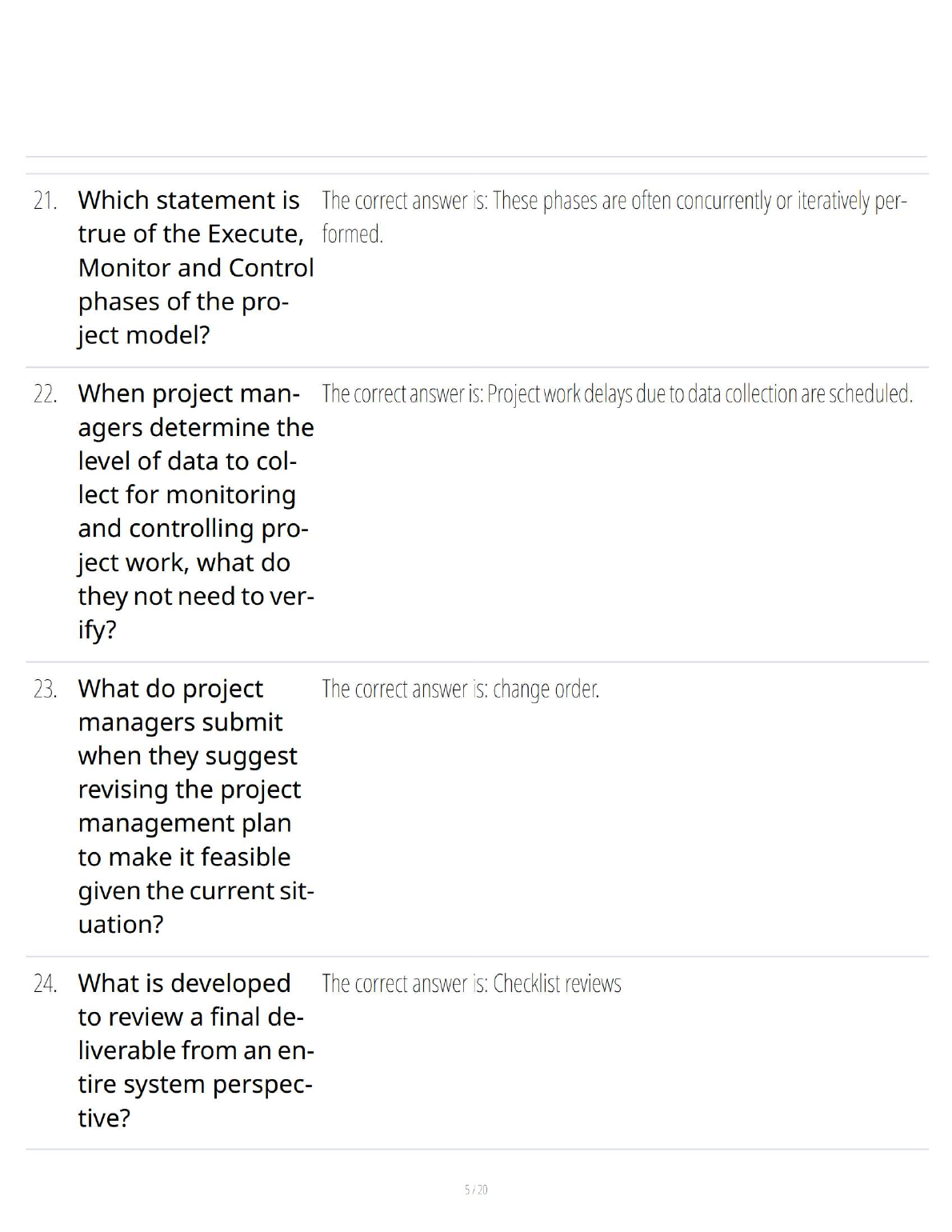Click the "they not need to ver-" line
This screenshot has height=1232, width=952.
point(196,596)
